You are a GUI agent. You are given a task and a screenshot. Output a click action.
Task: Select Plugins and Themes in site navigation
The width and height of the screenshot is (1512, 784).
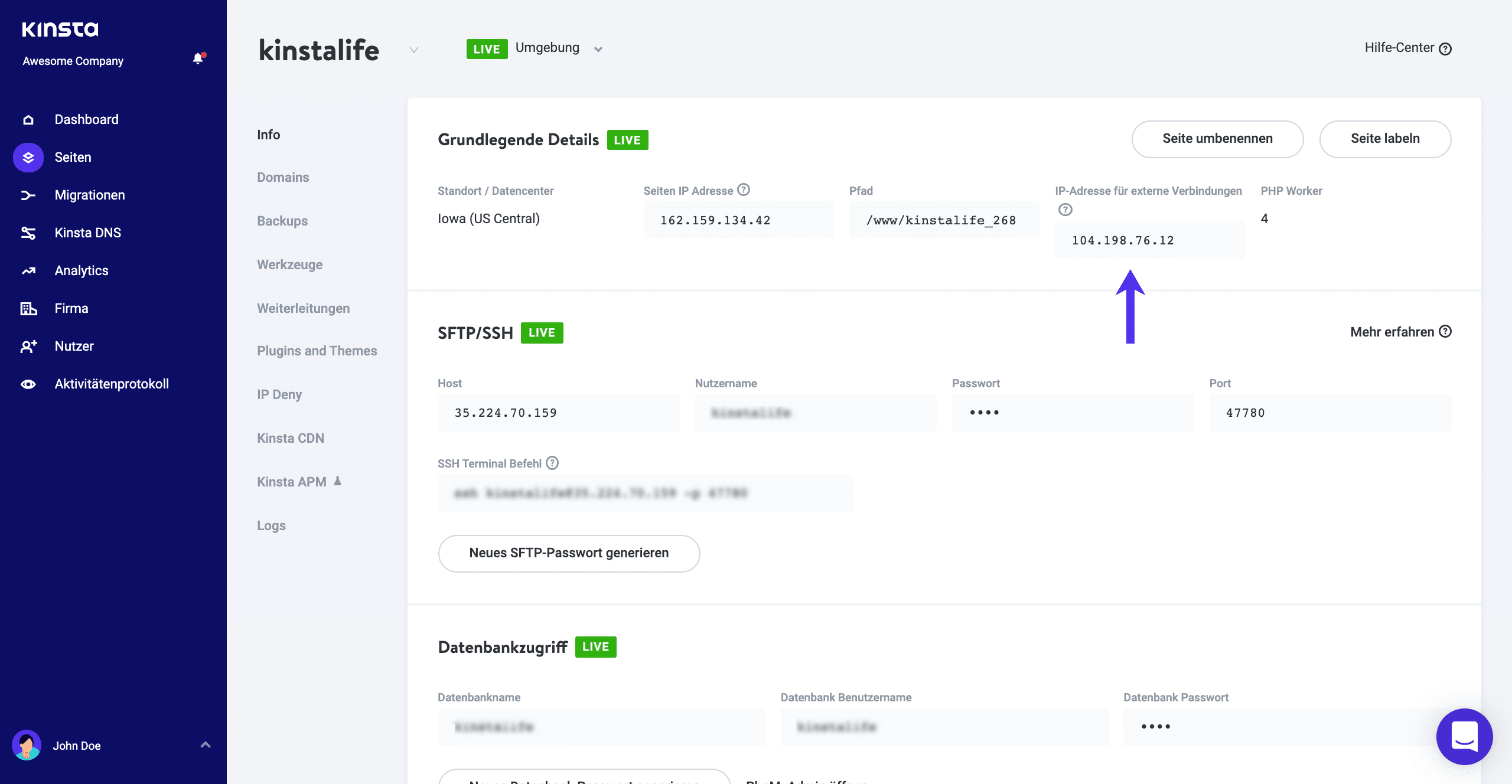[x=317, y=350]
